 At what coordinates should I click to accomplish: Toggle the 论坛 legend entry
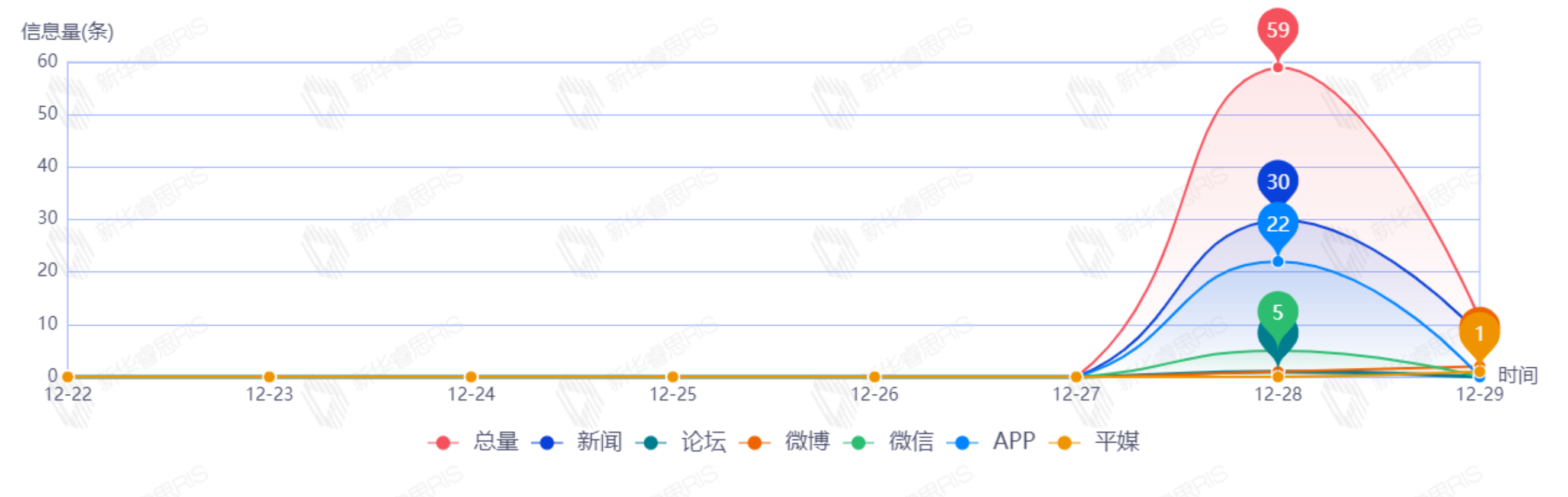point(682,441)
